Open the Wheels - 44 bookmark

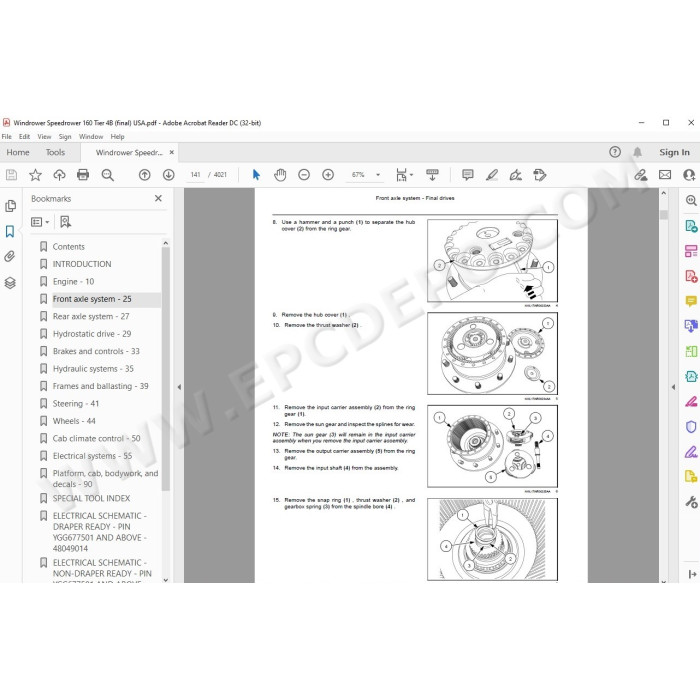[x=74, y=421]
